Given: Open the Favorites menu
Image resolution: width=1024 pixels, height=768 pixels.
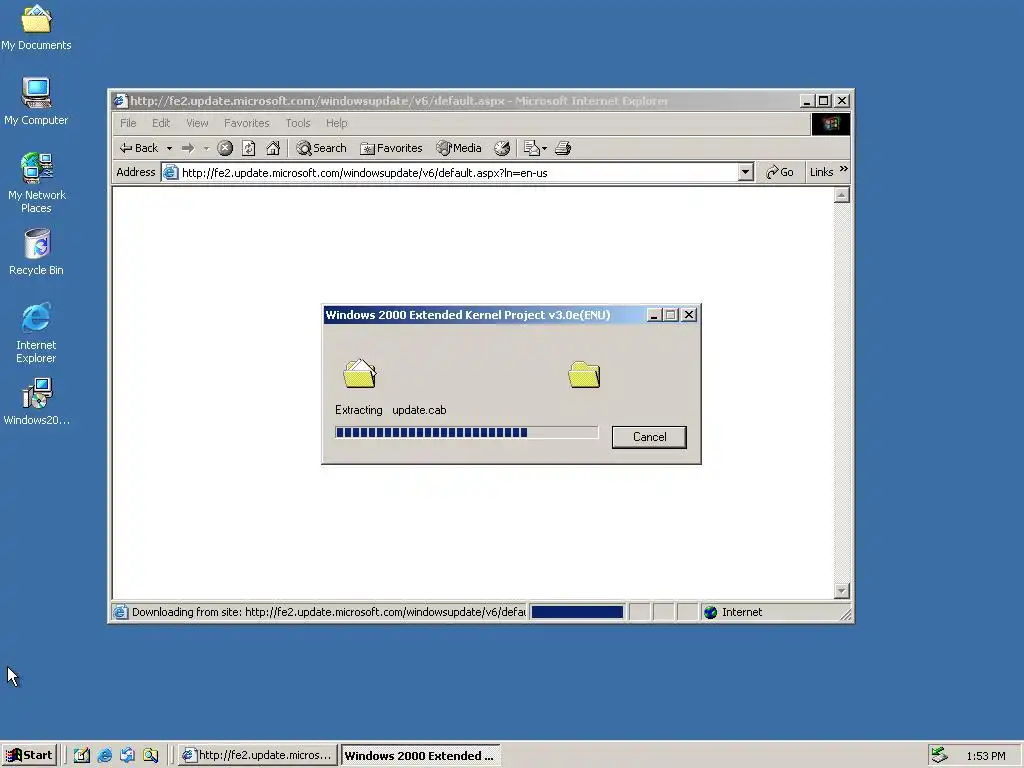Looking at the screenshot, I should pos(246,123).
